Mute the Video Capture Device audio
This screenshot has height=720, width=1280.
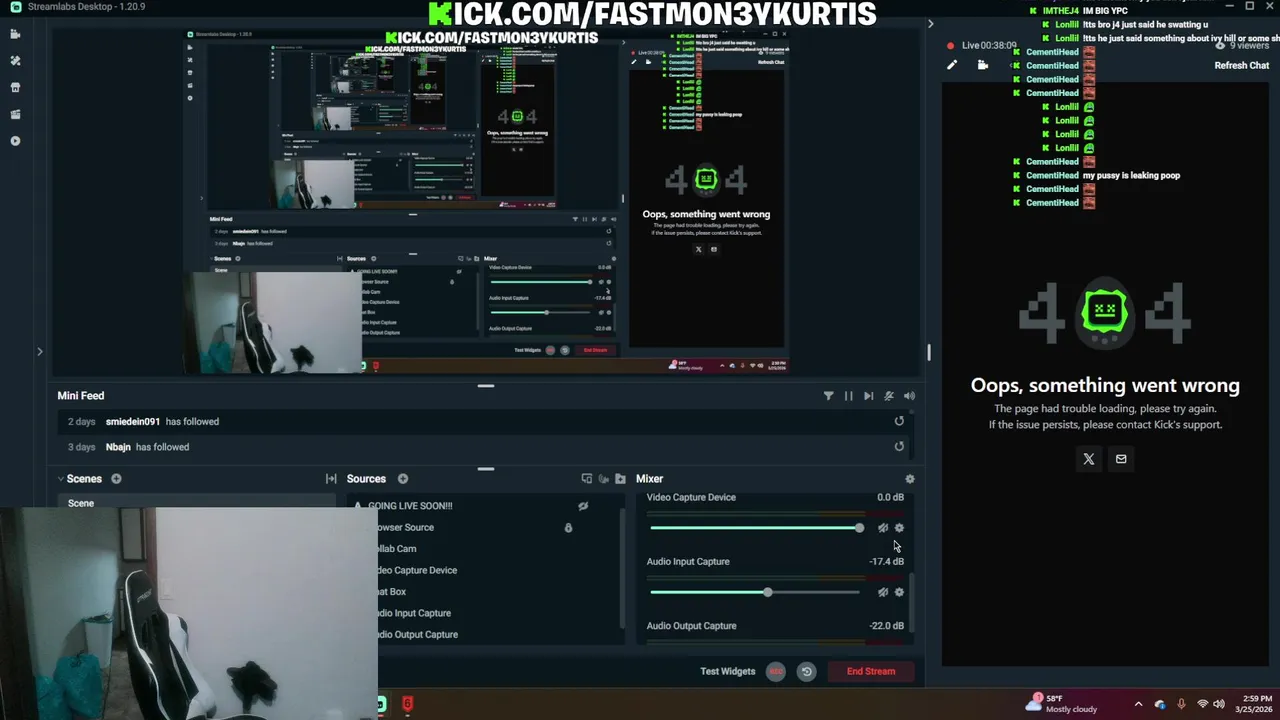coord(882,528)
